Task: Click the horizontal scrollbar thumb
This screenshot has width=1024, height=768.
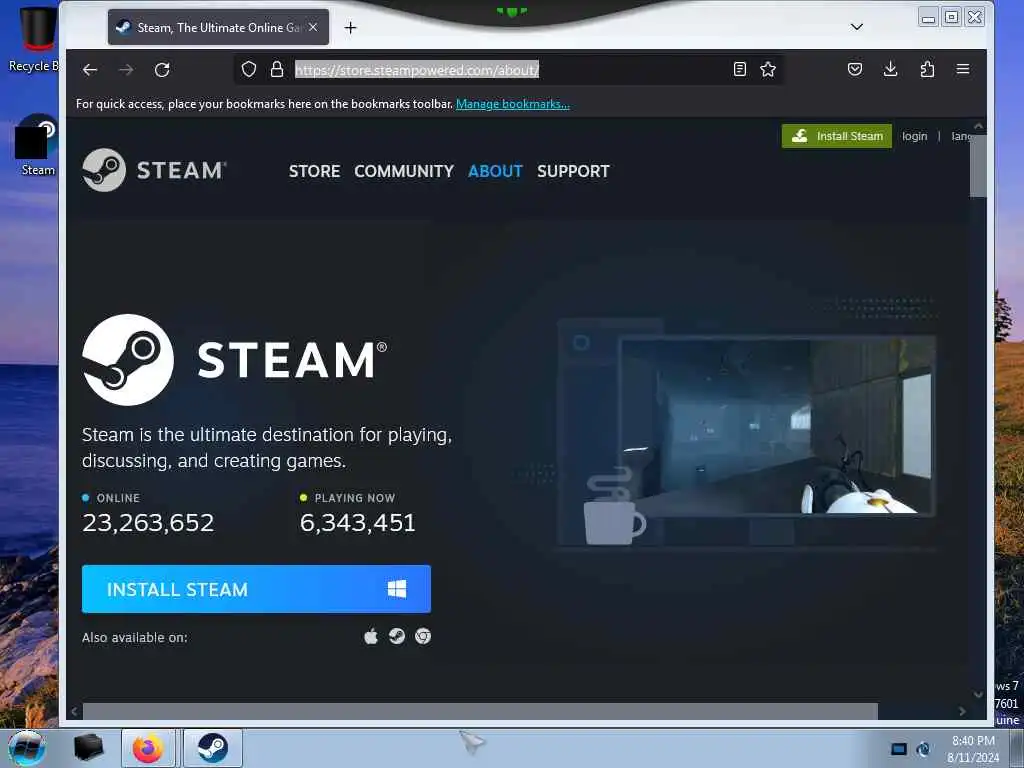Action: [480, 711]
